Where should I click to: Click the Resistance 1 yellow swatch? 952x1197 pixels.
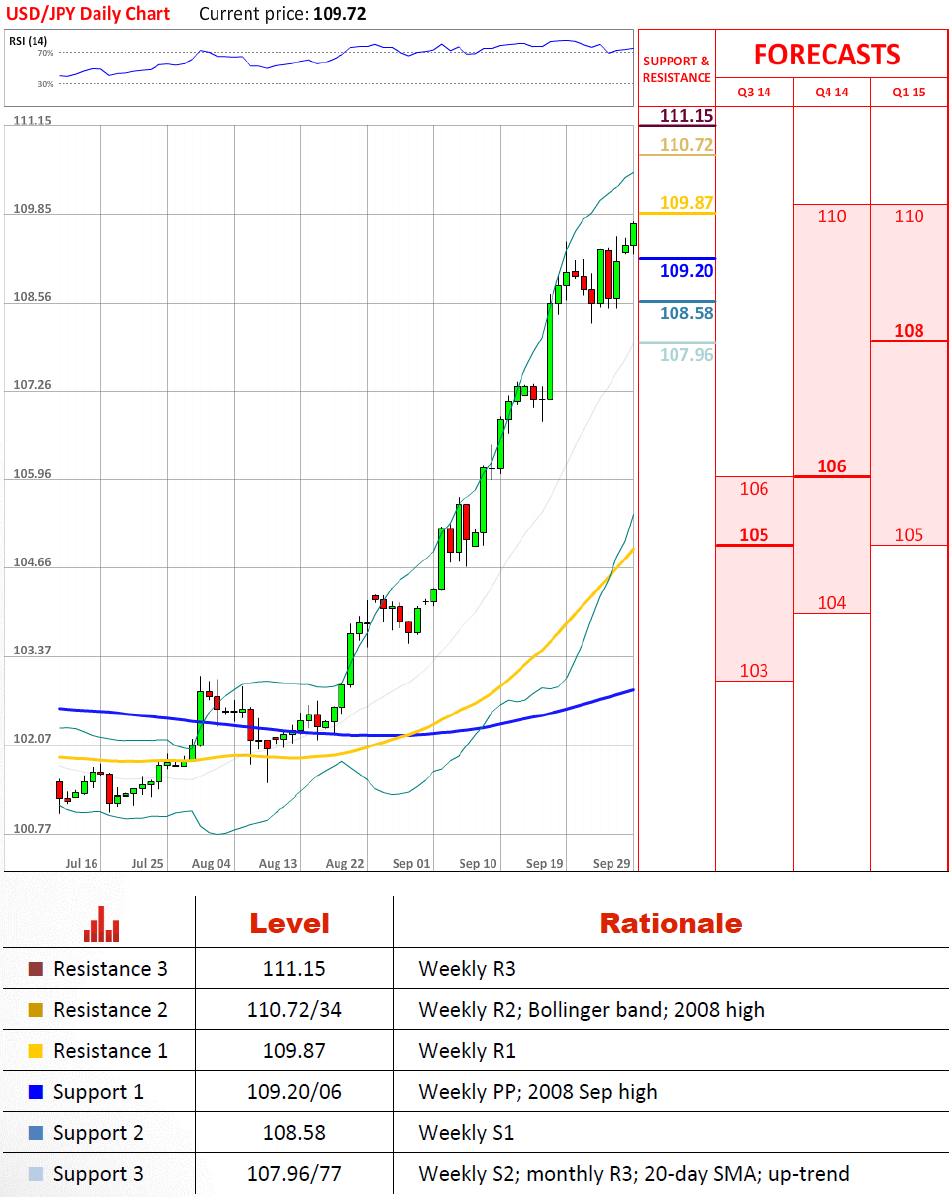point(35,1051)
